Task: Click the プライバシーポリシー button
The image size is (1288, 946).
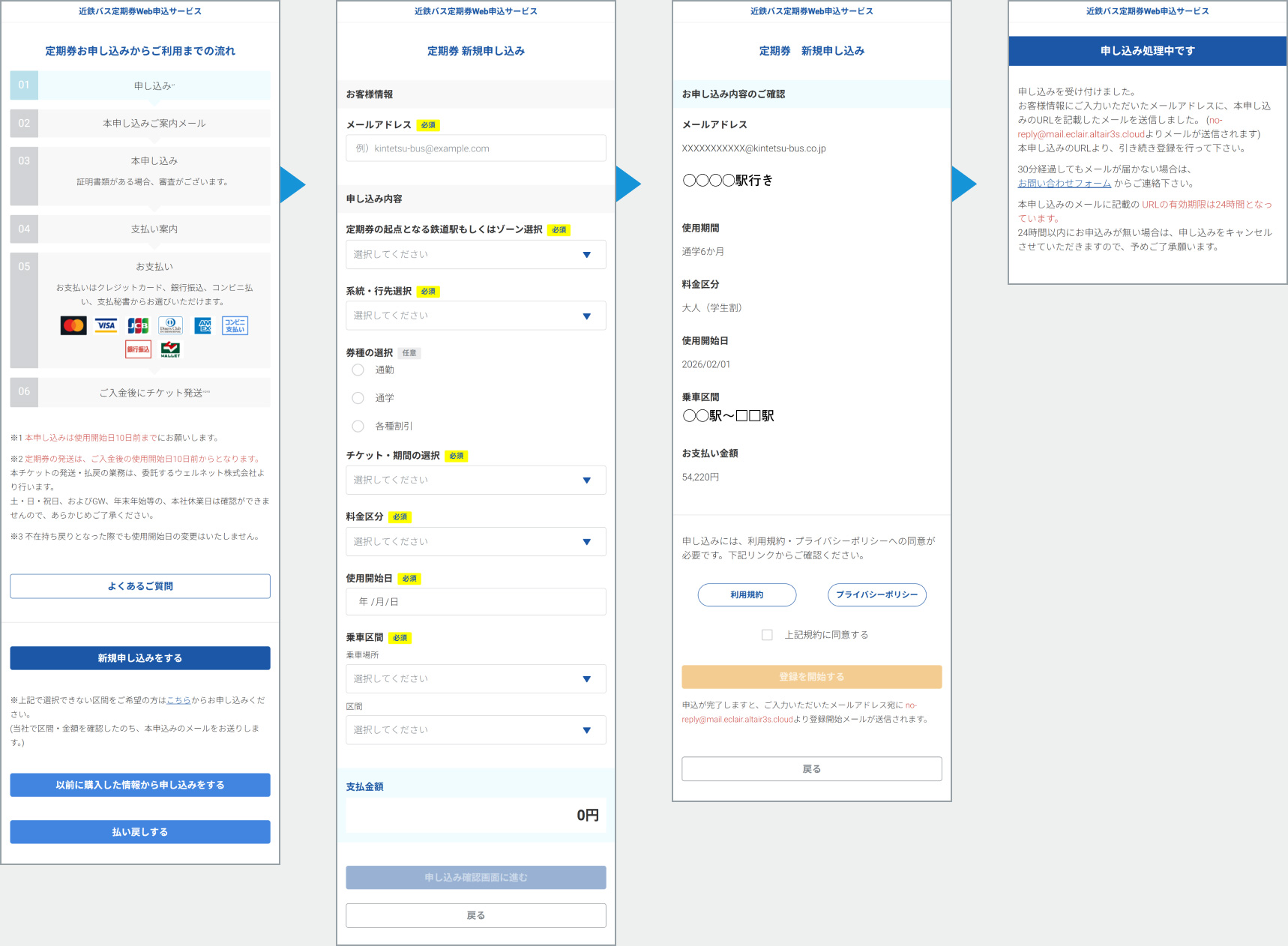Action: coord(876,594)
